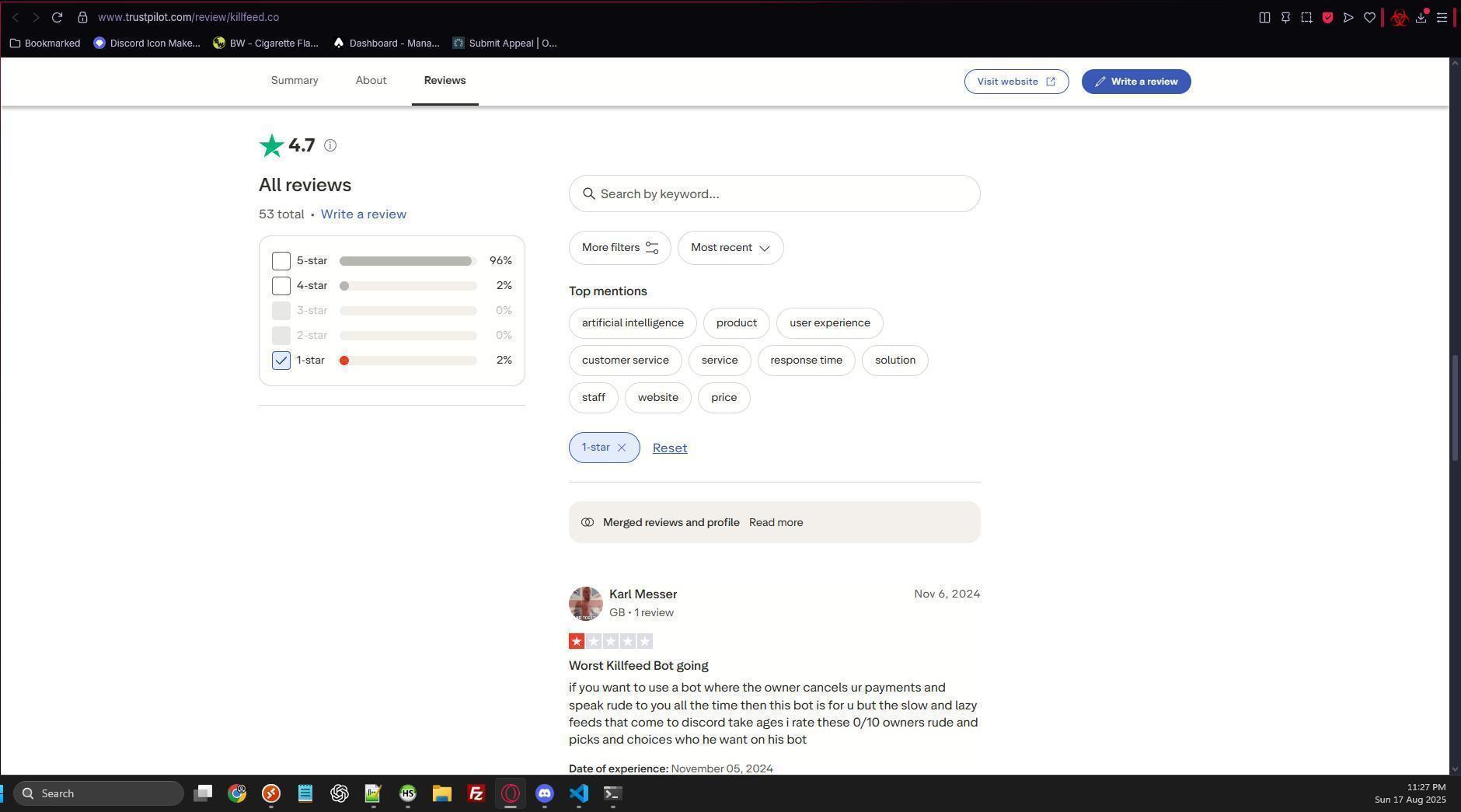Open the blue notepad taskbar icon
1461x812 pixels.
click(305, 793)
